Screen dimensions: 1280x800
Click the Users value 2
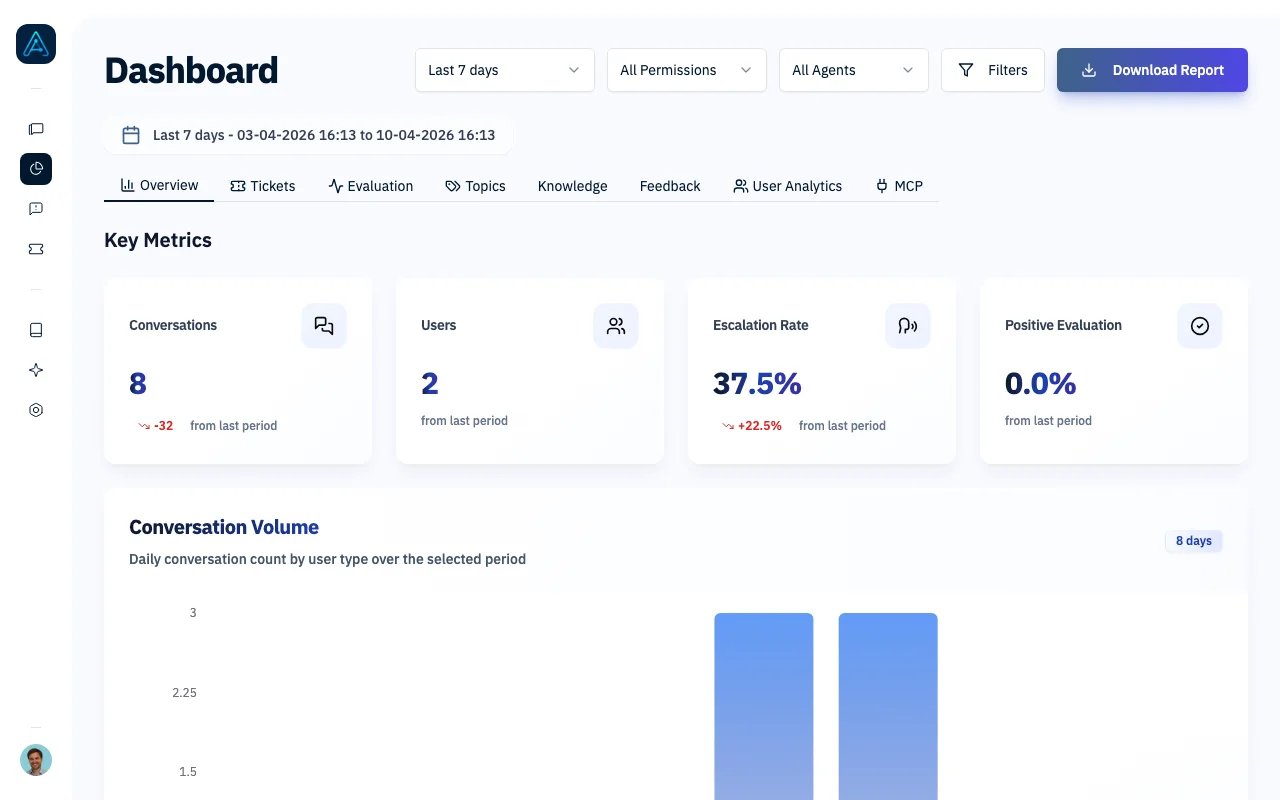coord(430,384)
